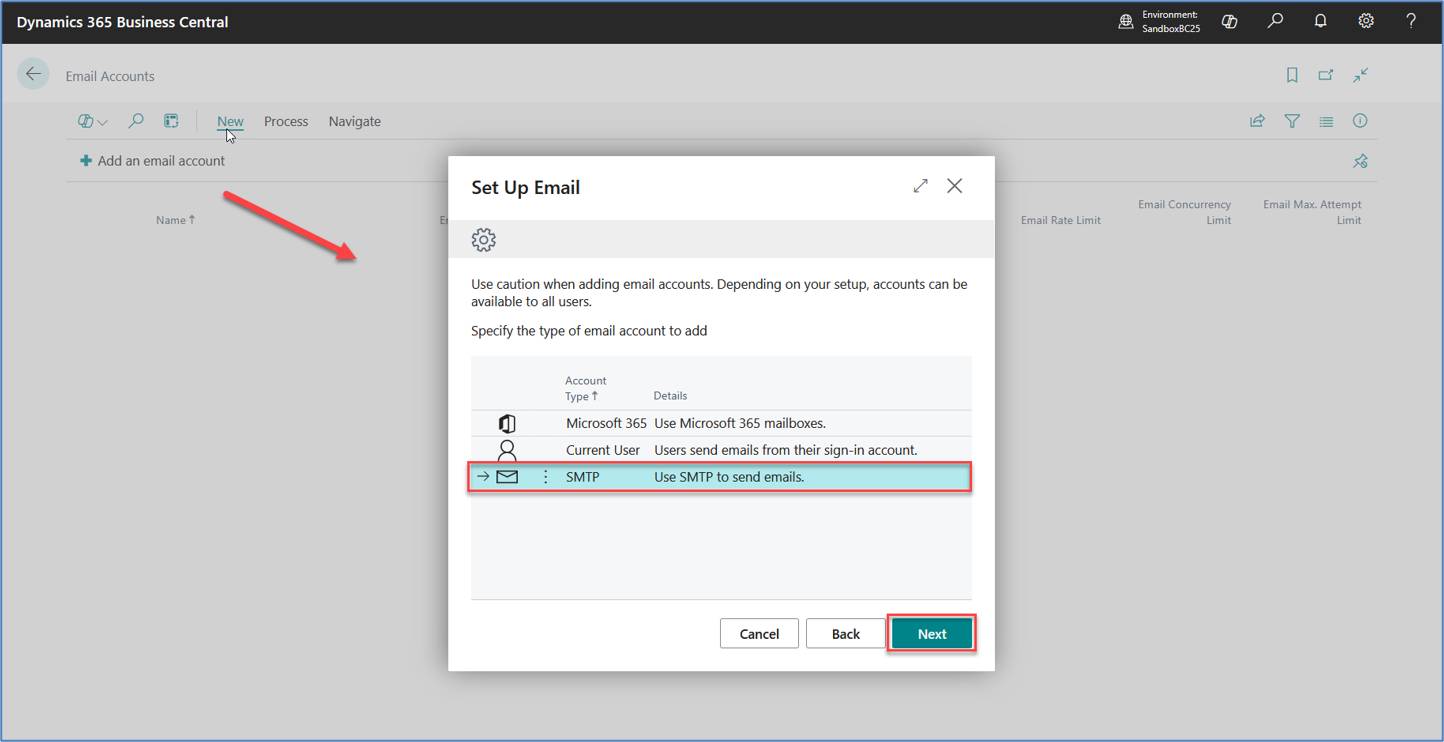
Task: Sort by the Account Type column
Action: coord(586,388)
